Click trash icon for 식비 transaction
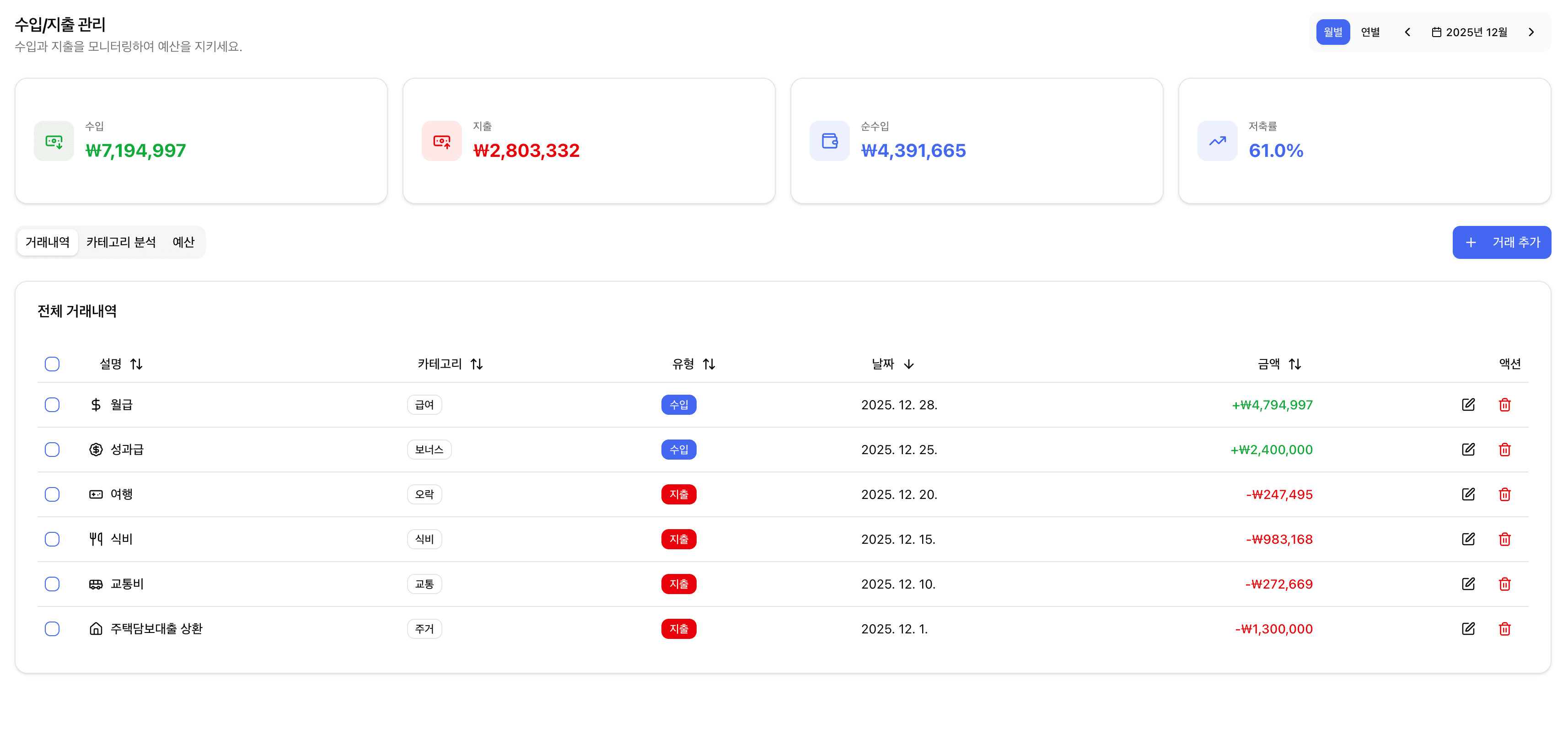This screenshot has width=1568, height=729. pyautogui.click(x=1504, y=539)
